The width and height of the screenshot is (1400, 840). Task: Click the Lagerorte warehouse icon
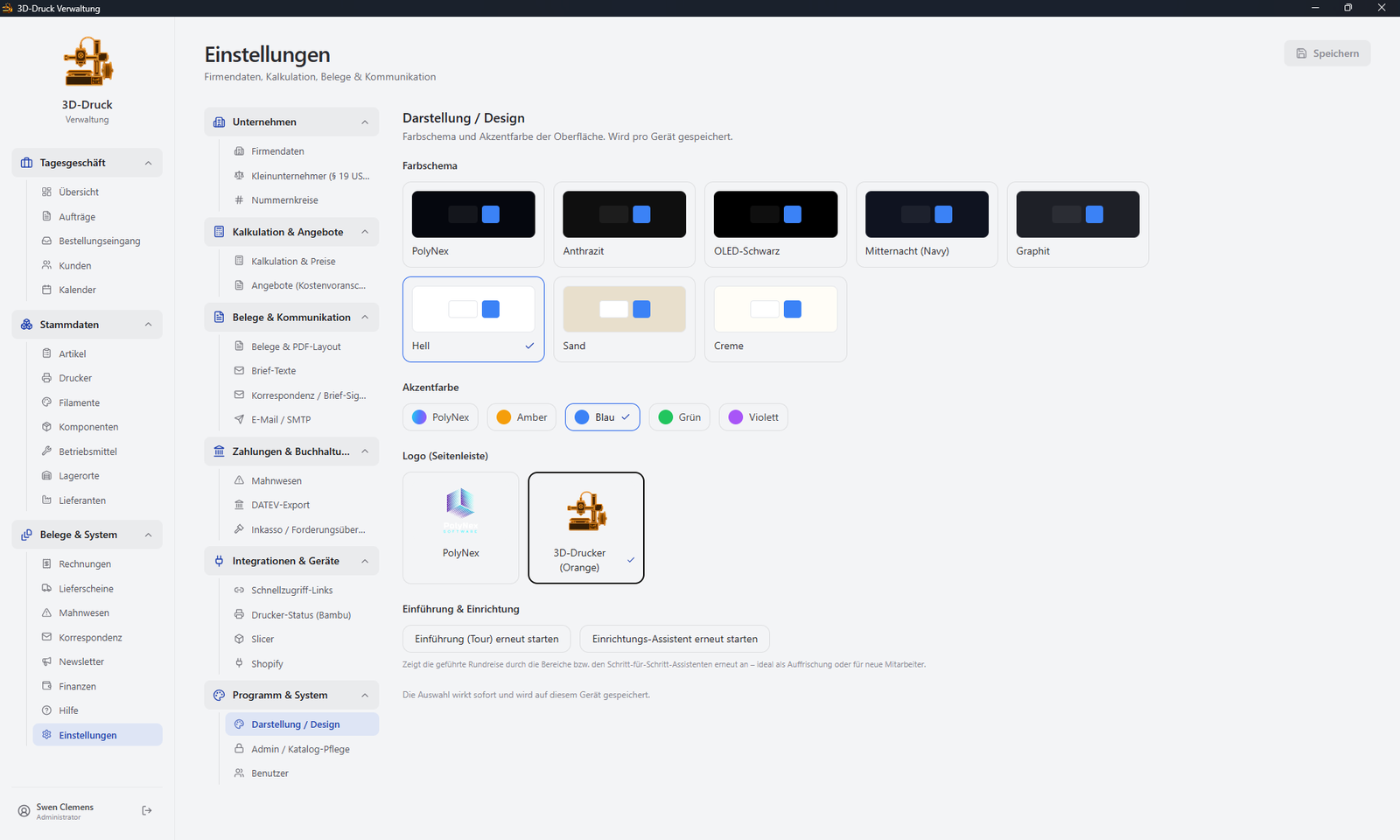click(x=47, y=476)
